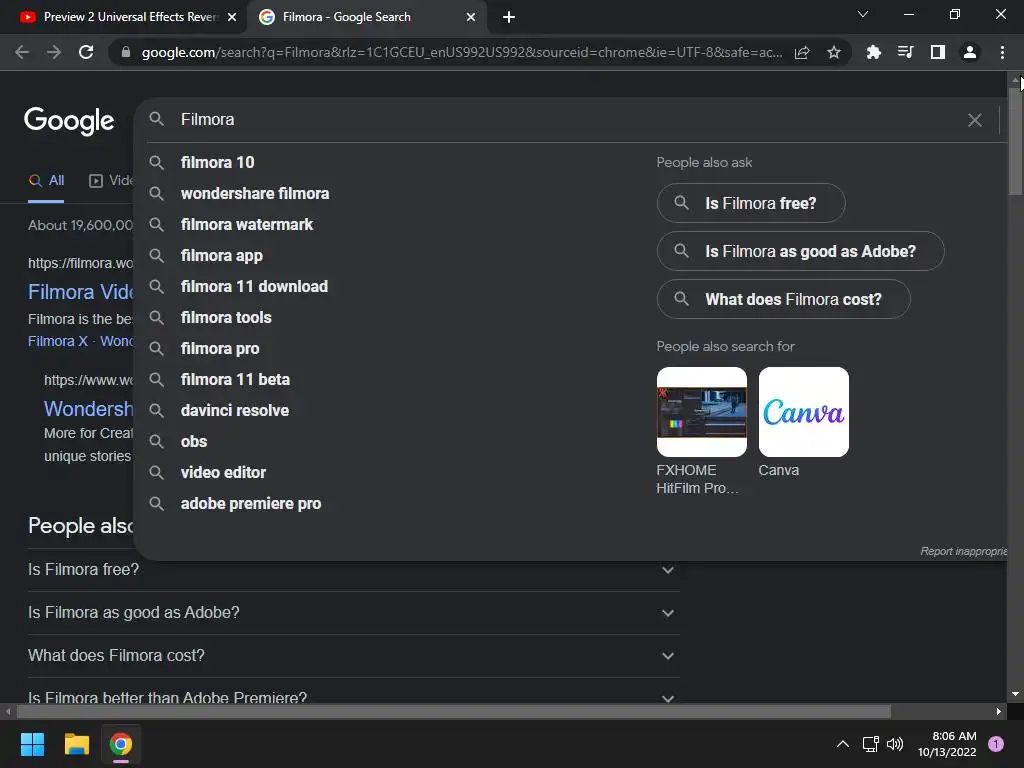Open the volume tray icon
This screenshot has width=1024, height=768.
(x=895, y=744)
